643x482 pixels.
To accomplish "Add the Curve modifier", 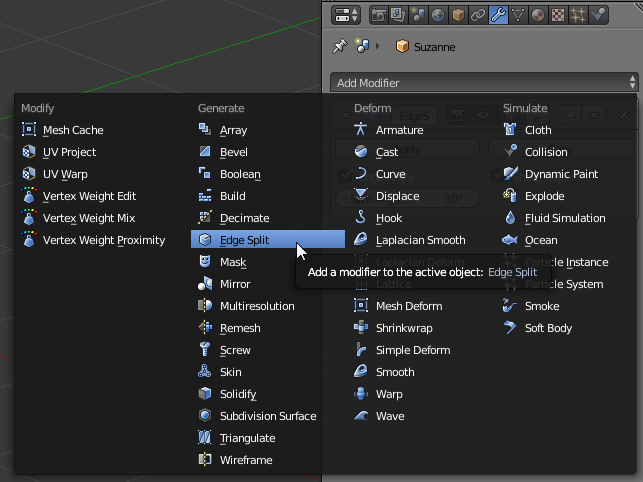I will pyautogui.click(x=422, y=174).
